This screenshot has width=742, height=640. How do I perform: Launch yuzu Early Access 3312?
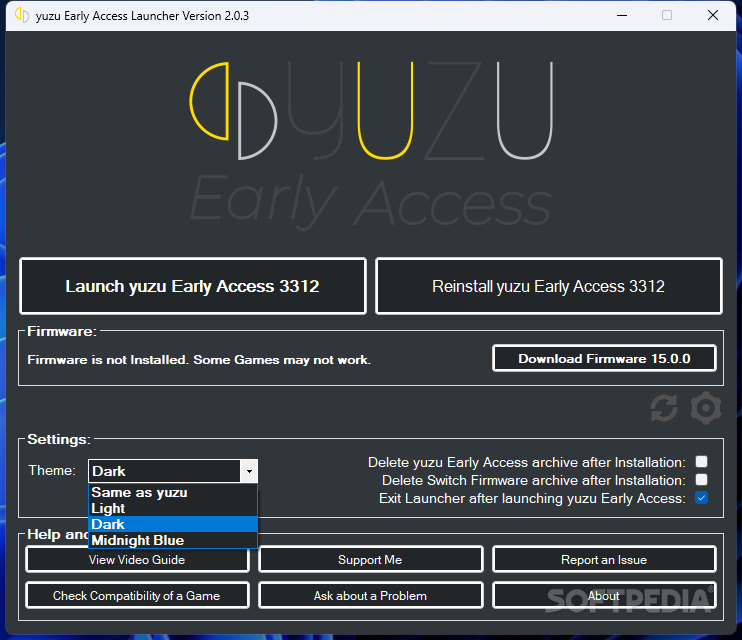point(193,286)
